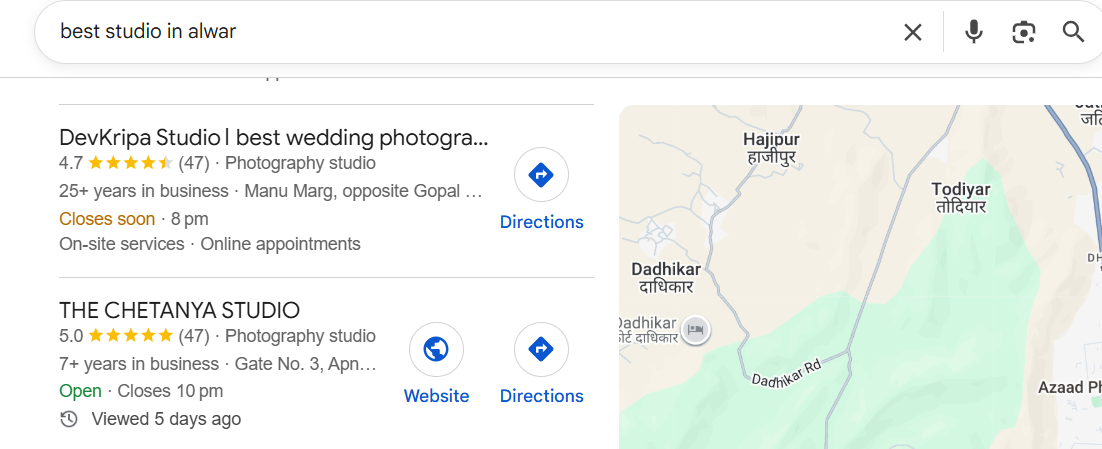Click DevKripa Studio directions arrow icon
This screenshot has width=1102, height=449.
click(541, 176)
